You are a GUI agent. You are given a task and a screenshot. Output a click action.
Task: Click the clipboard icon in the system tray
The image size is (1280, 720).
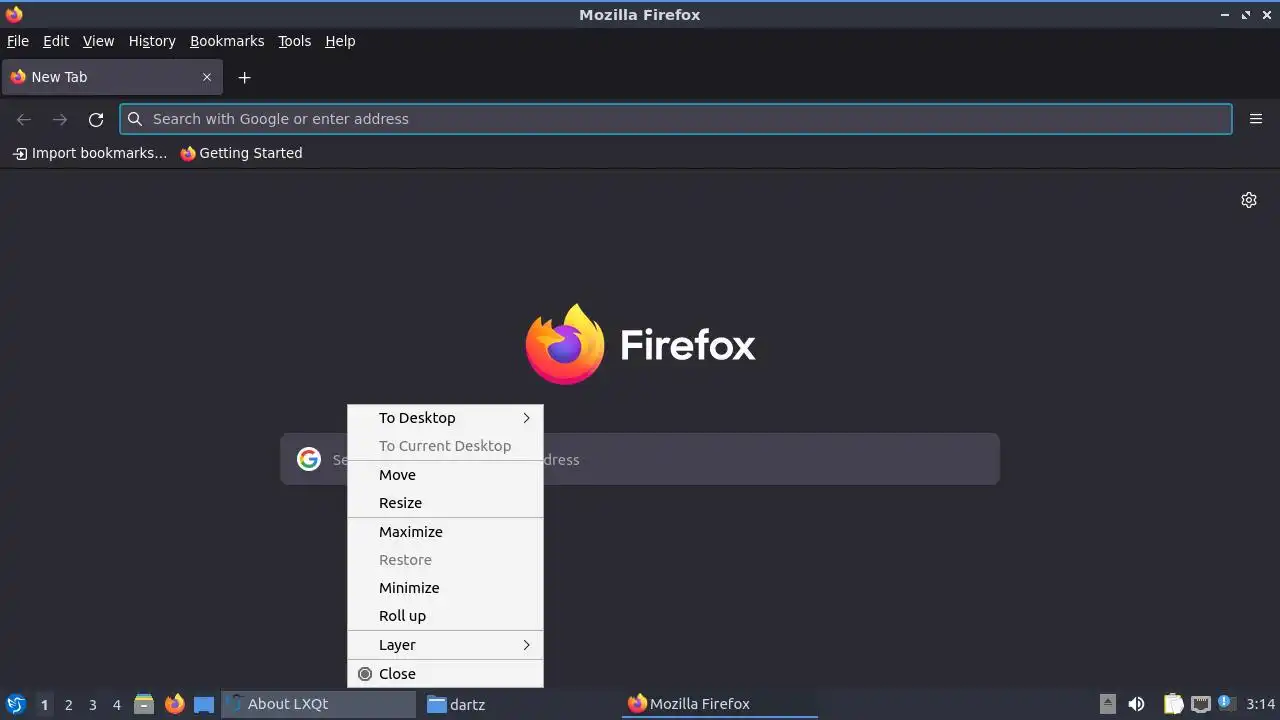[x=1174, y=704]
